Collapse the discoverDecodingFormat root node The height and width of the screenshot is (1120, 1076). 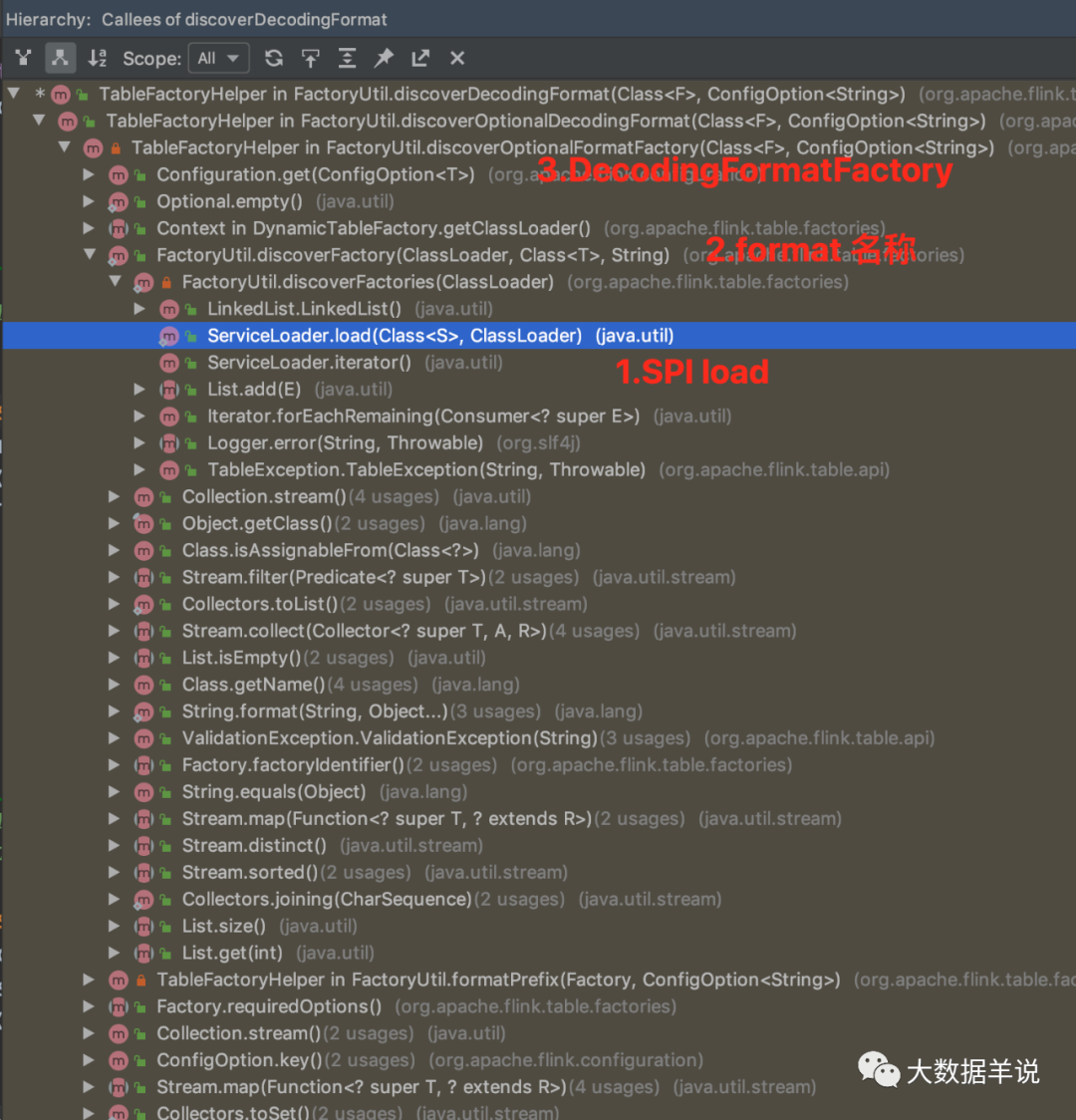pyautogui.click(x=14, y=93)
